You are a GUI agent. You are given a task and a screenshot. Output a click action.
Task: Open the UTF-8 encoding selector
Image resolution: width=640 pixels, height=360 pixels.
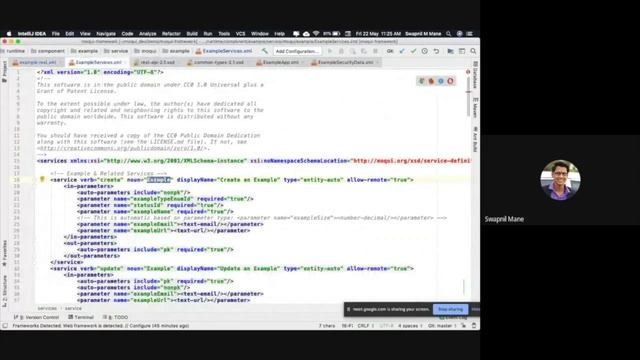[386, 326]
